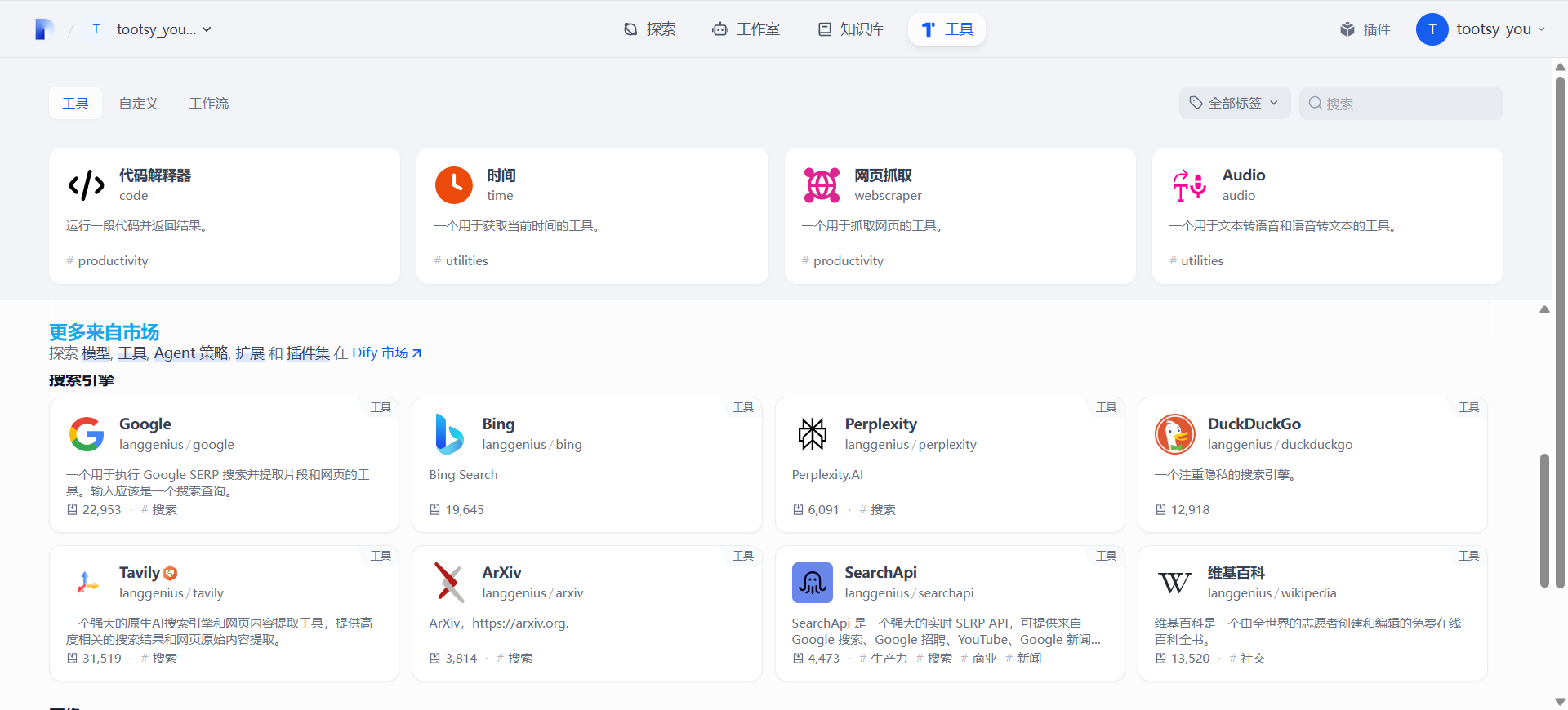Click the 扩展 link in description
The width and height of the screenshot is (1568, 710).
(250, 353)
